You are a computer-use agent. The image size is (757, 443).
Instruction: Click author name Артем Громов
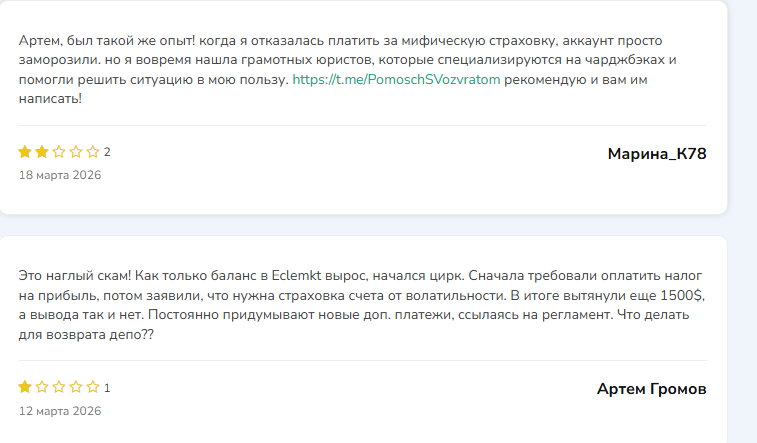coord(651,388)
